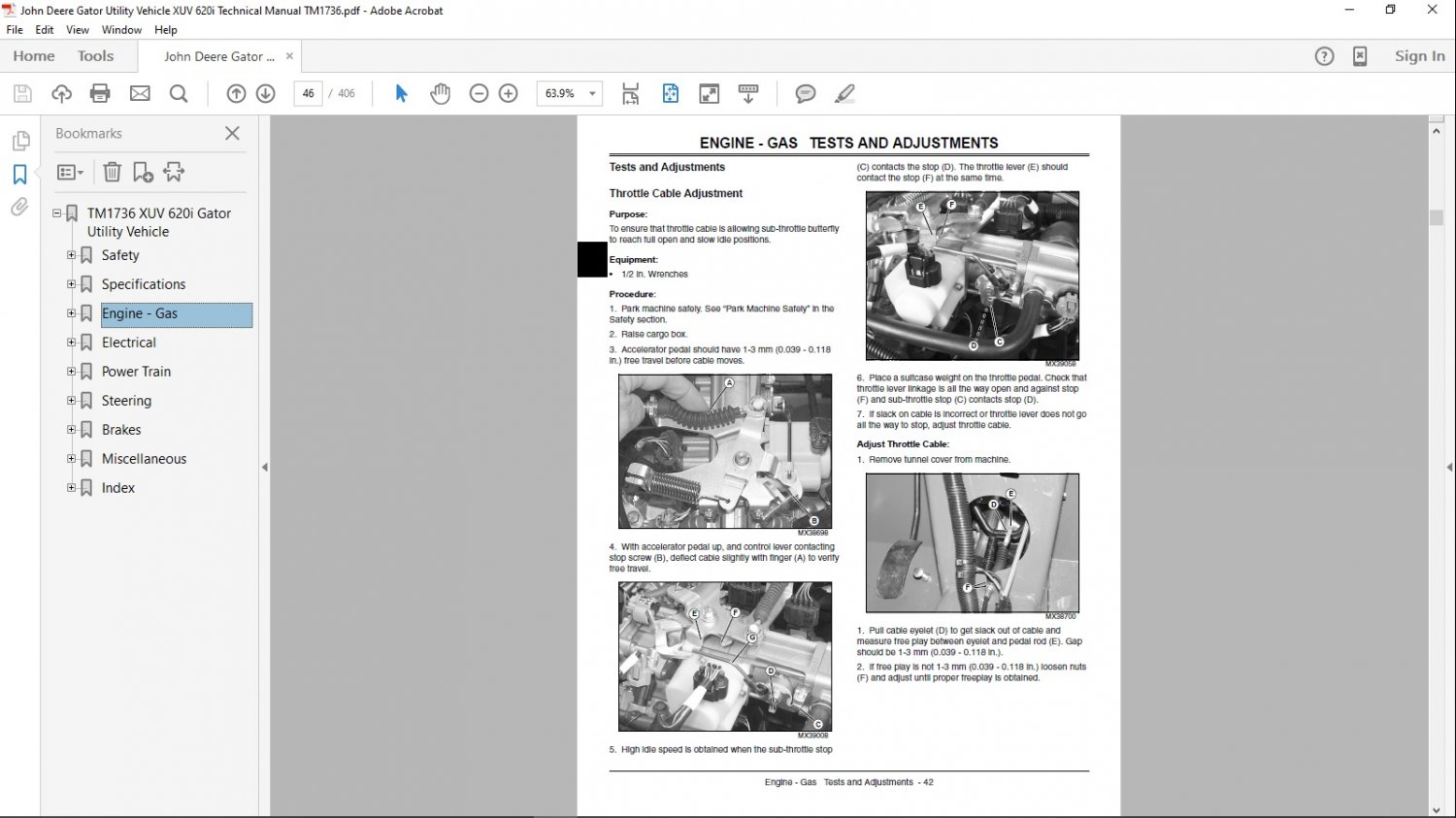The width and height of the screenshot is (1456, 818).
Task: Close the Bookmarks panel
Action: (x=232, y=133)
